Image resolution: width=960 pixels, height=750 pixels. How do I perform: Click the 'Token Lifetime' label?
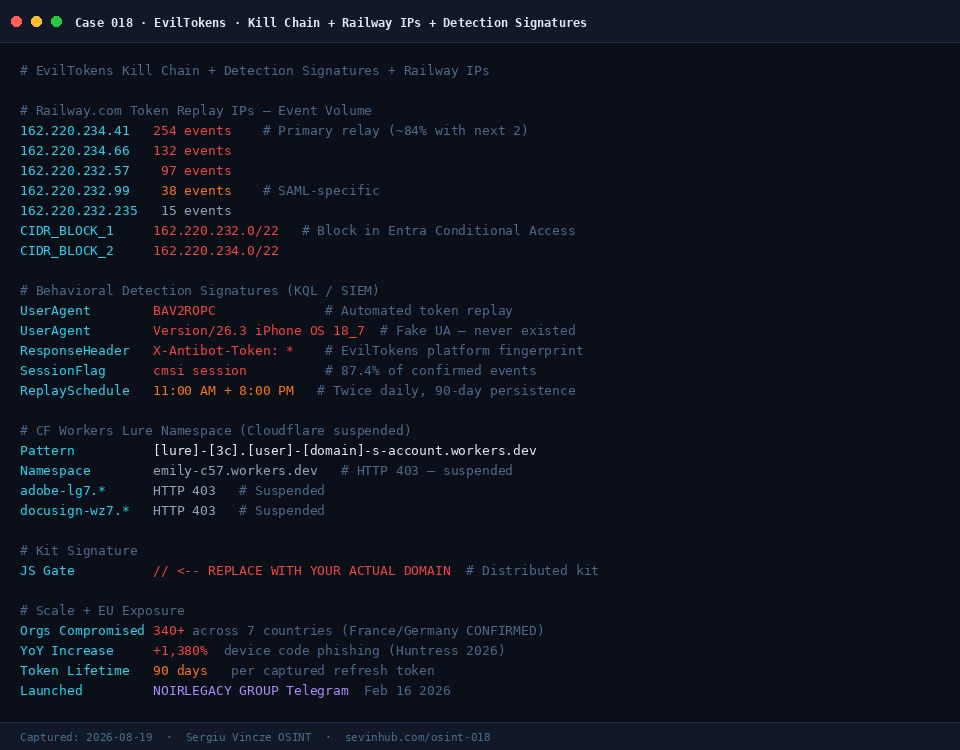pyautogui.click(x=75, y=670)
